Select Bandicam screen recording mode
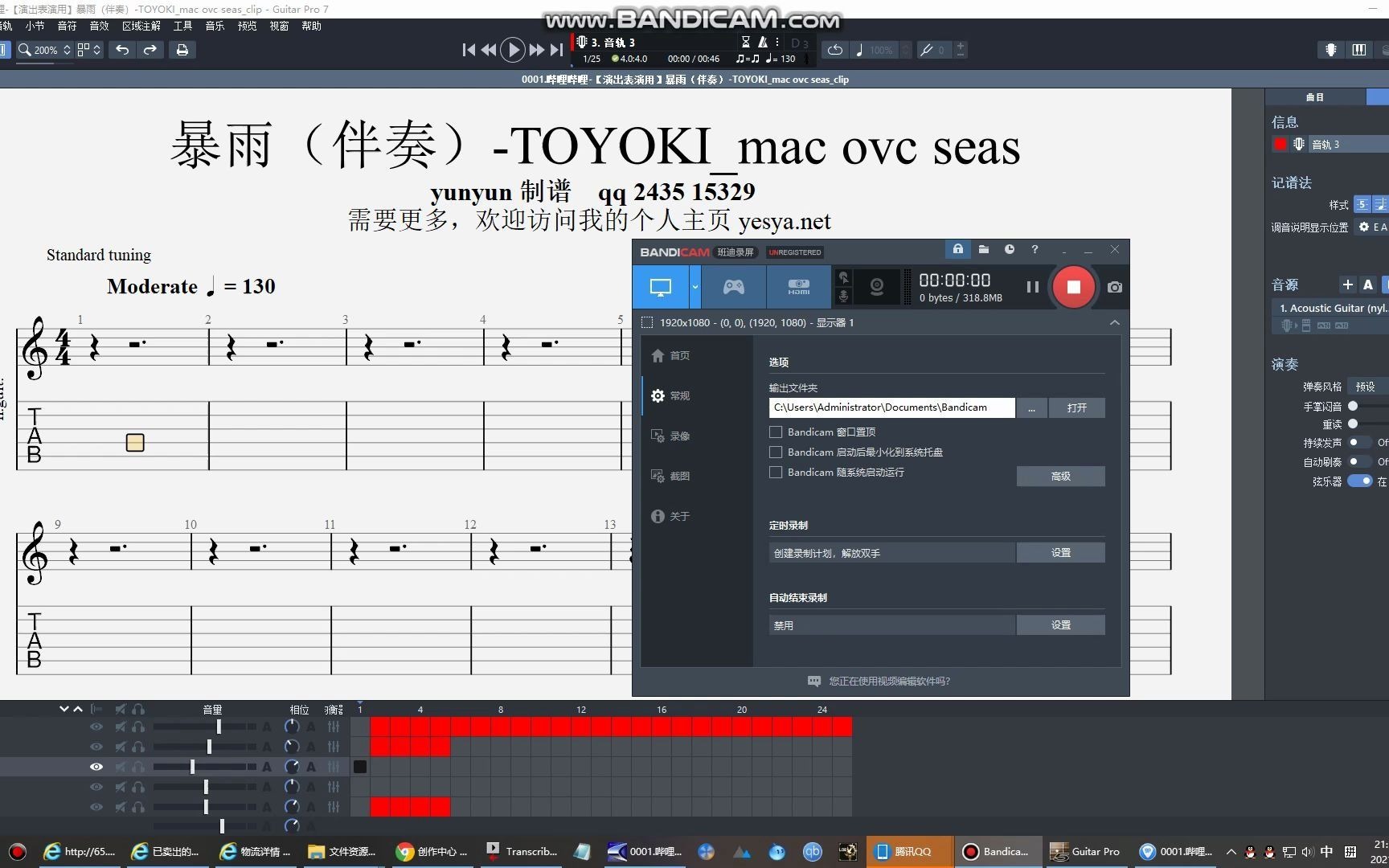 pyautogui.click(x=661, y=287)
